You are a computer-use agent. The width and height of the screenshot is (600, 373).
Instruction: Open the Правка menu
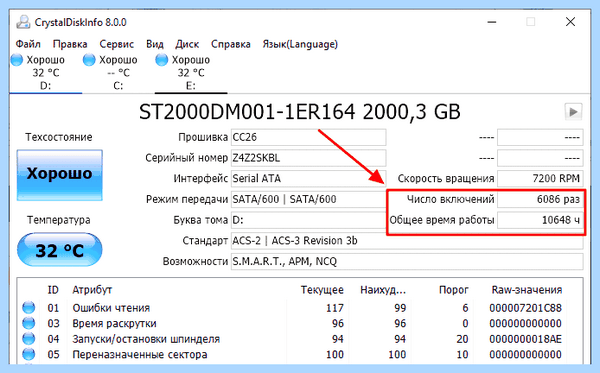coord(70,44)
